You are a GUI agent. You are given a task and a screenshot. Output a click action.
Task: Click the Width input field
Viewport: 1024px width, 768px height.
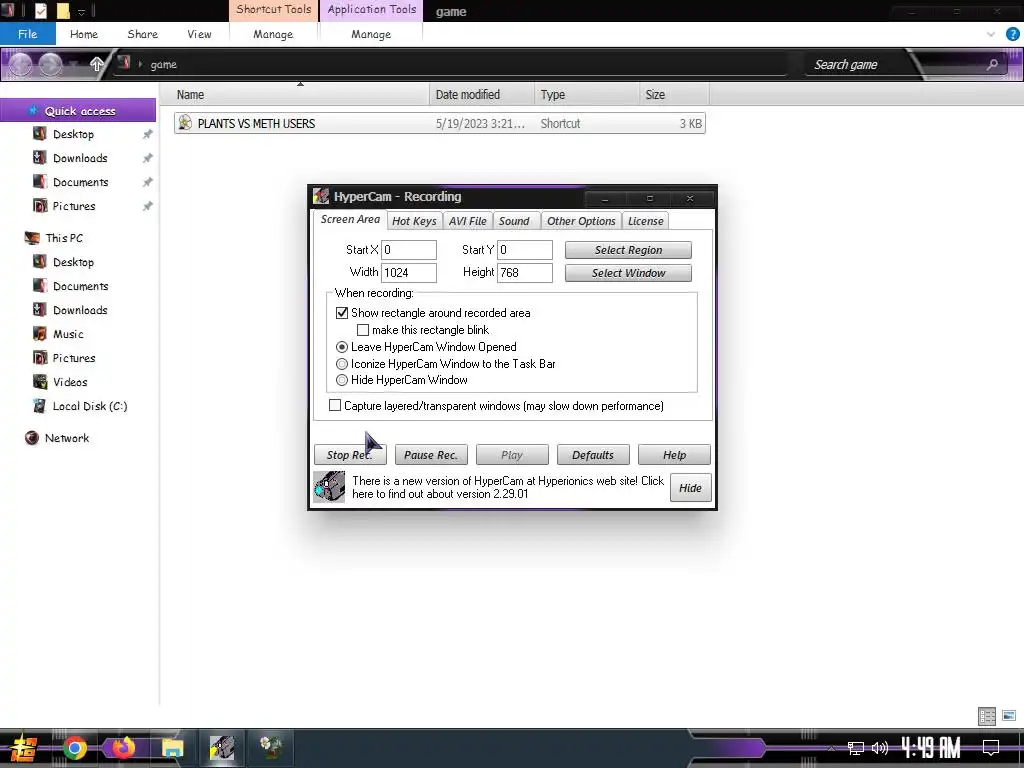click(409, 272)
